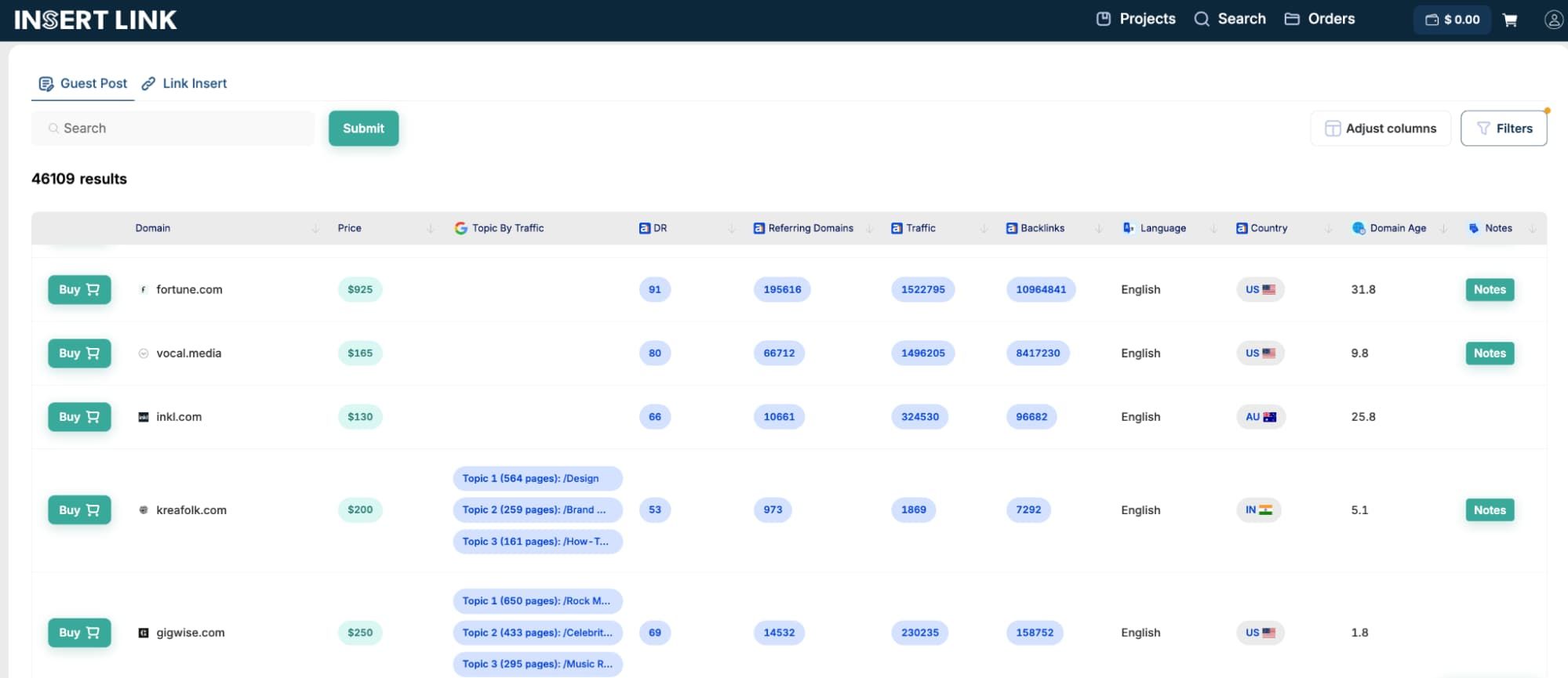Open Notes for kreafolk.com
Image resolution: width=1568 pixels, height=678 pixels.
pos(1490,509)
